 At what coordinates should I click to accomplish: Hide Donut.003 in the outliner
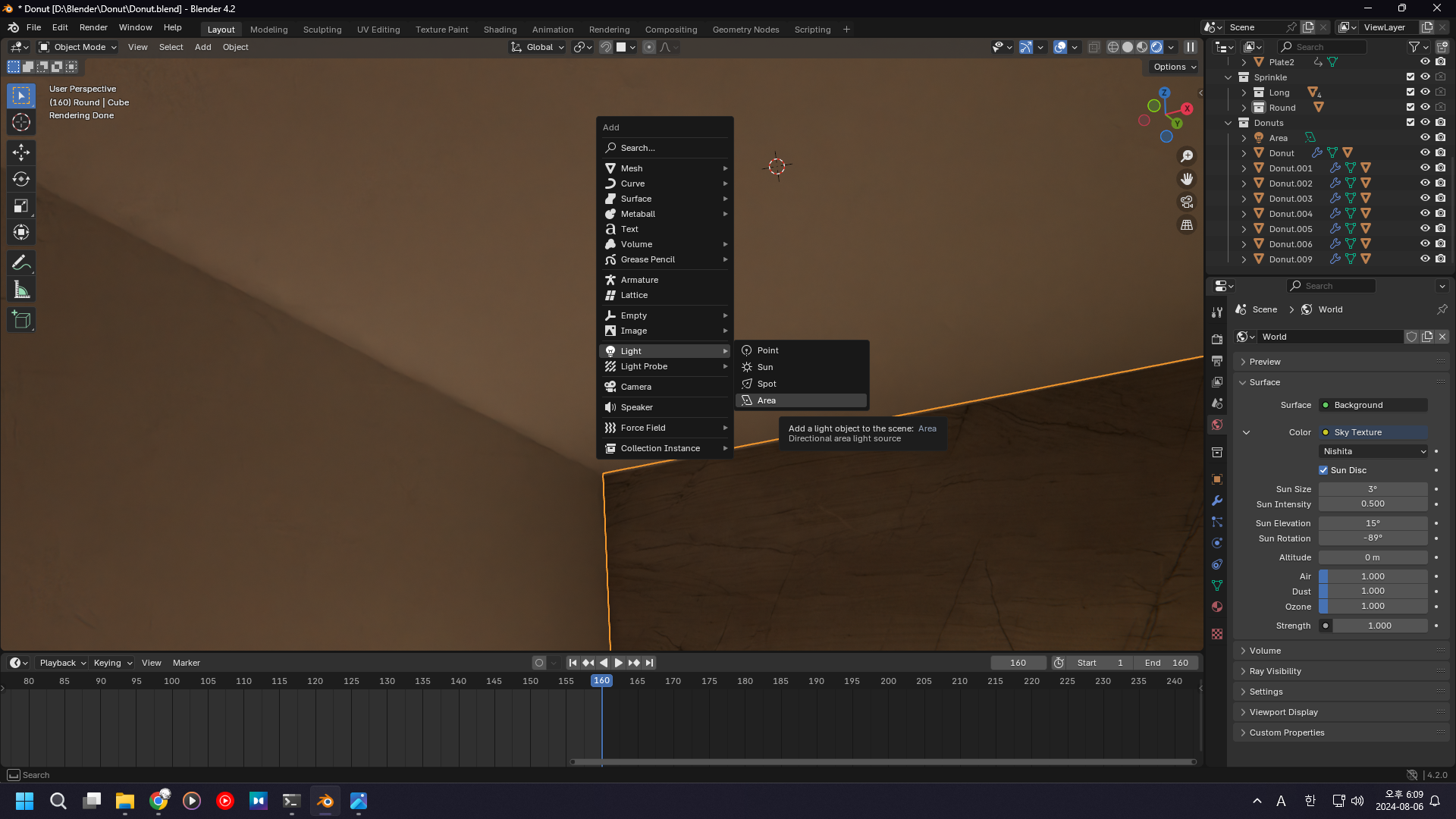click(x=1425, y=199)
